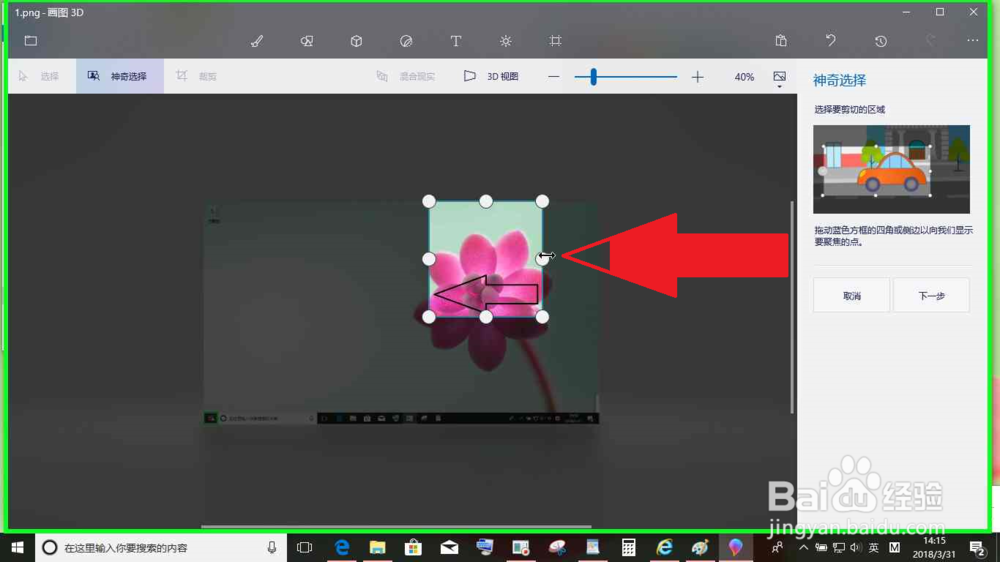Image resolution: width=1000 pixels, height=562 pixels.
Task: Open Microsoft Store from the taskbar
Action: pos(413,547)
